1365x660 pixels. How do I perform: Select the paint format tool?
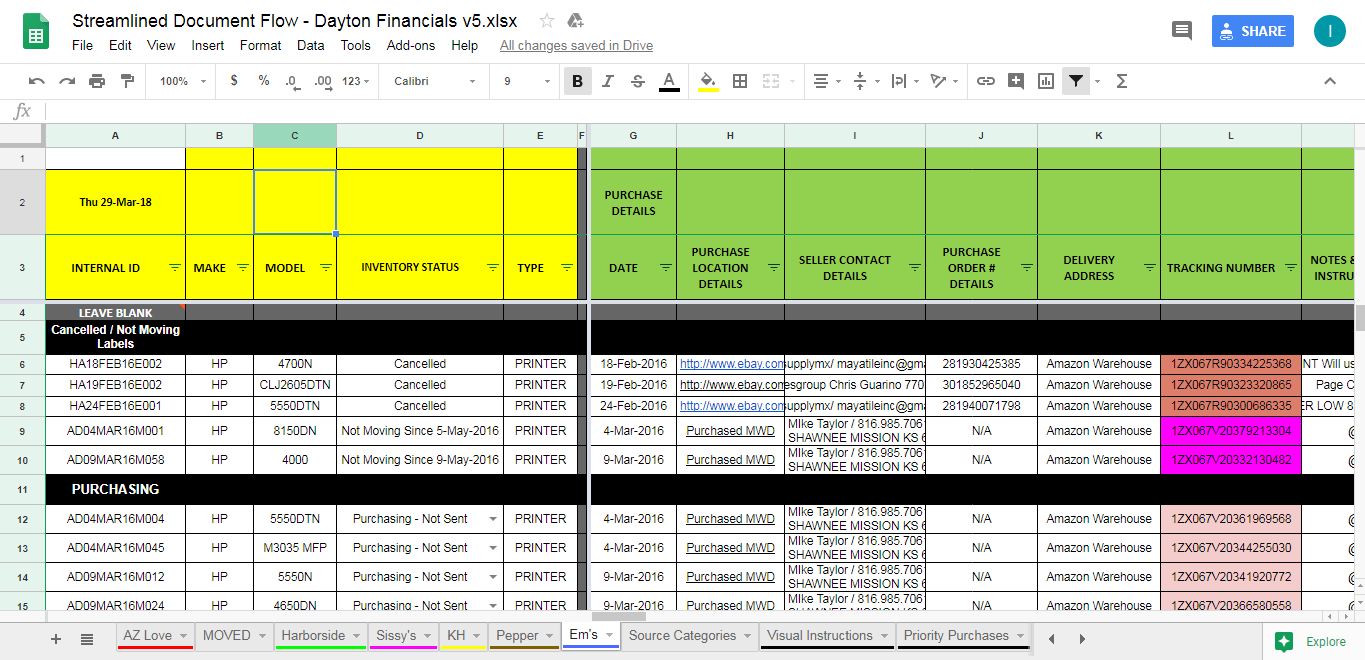(127, 81)
